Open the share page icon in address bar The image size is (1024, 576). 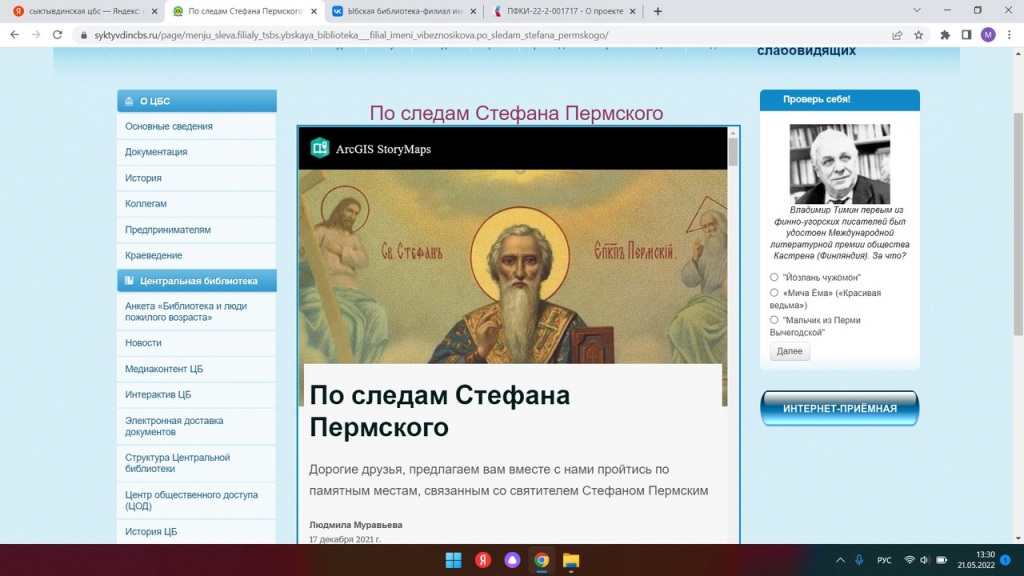point(897,35)
